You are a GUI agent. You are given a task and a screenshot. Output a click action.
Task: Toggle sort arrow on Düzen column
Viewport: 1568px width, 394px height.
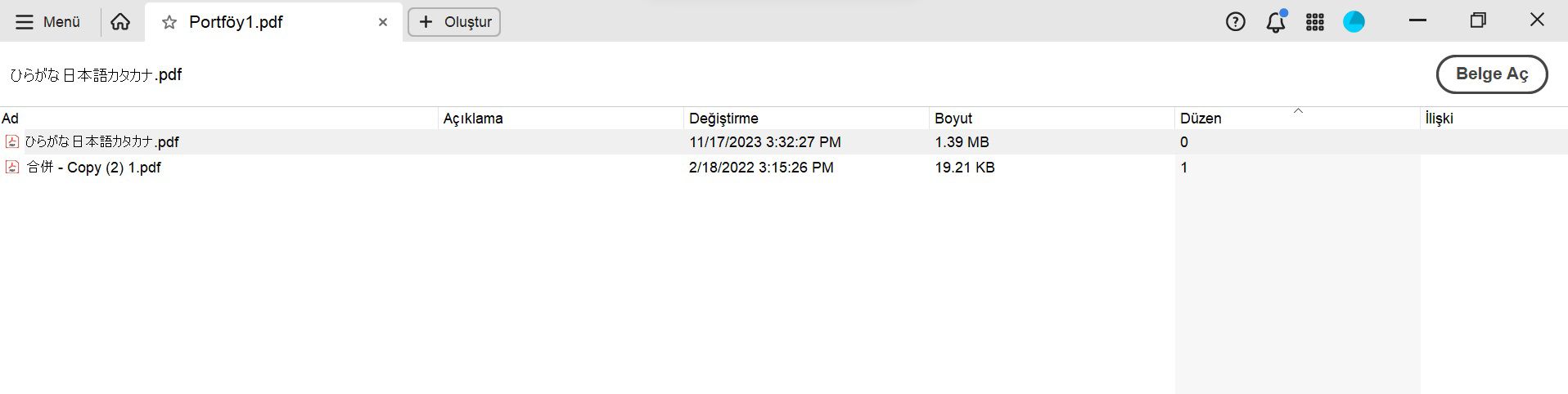(x=1298, y=111)
